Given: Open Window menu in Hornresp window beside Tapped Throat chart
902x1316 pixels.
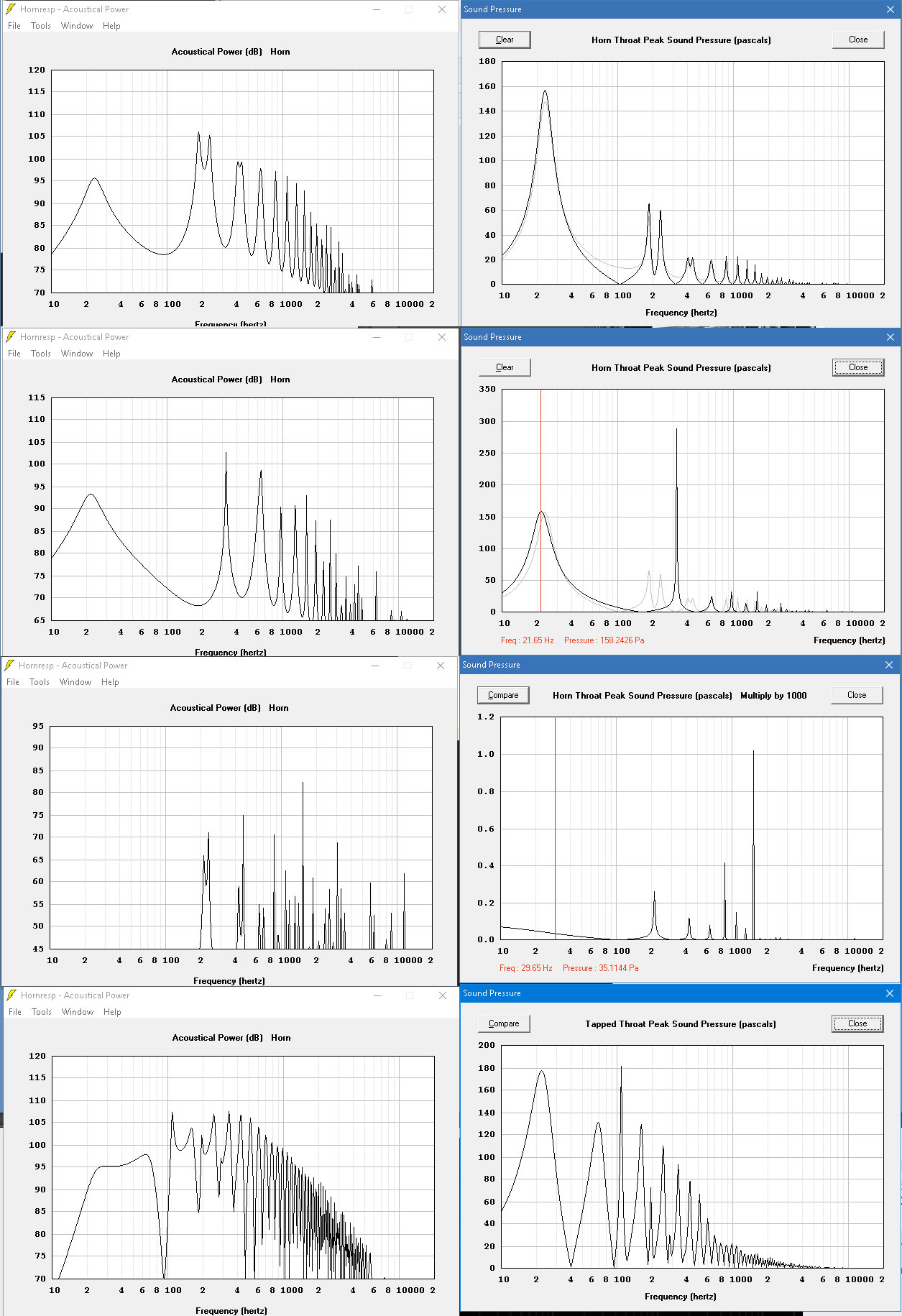Looking at the screenshot, I should [x=78, y=1012].
